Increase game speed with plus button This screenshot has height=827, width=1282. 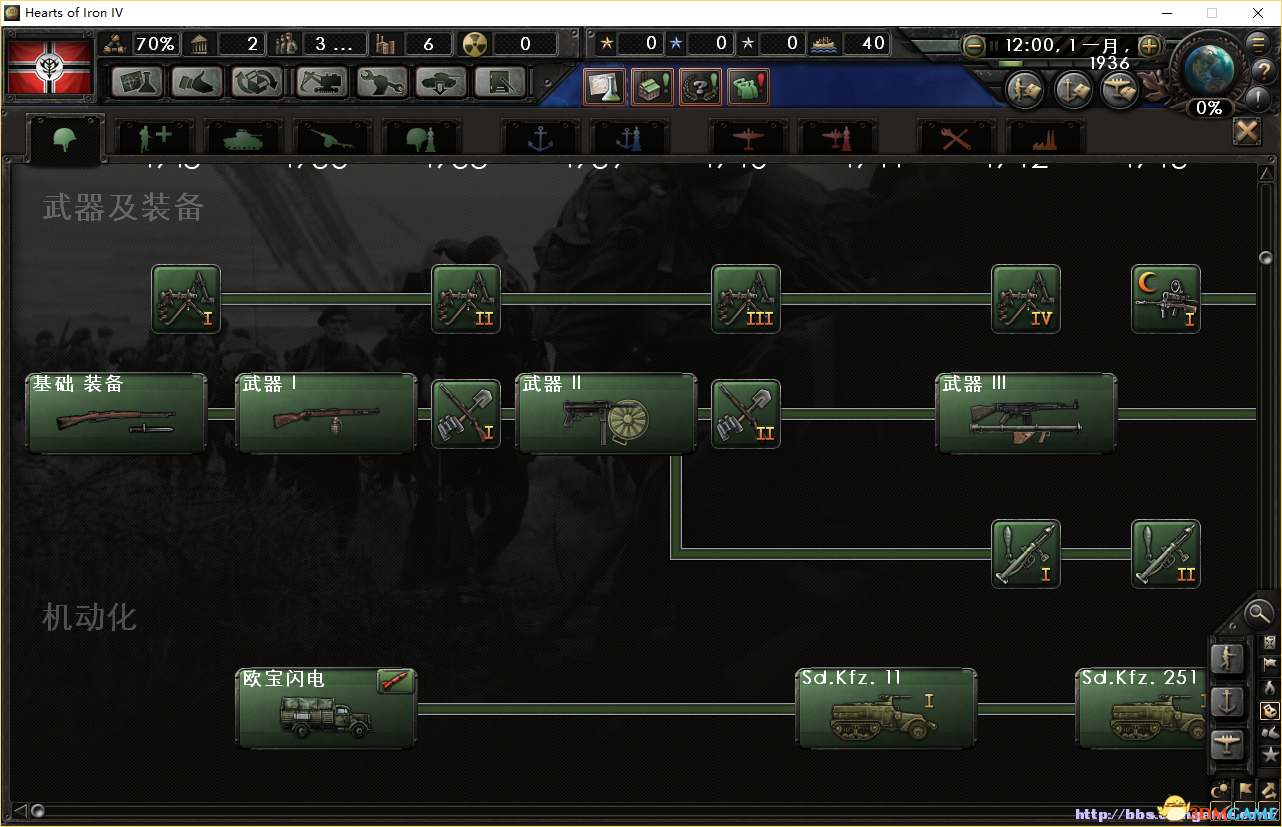[x=1149, y=45]
